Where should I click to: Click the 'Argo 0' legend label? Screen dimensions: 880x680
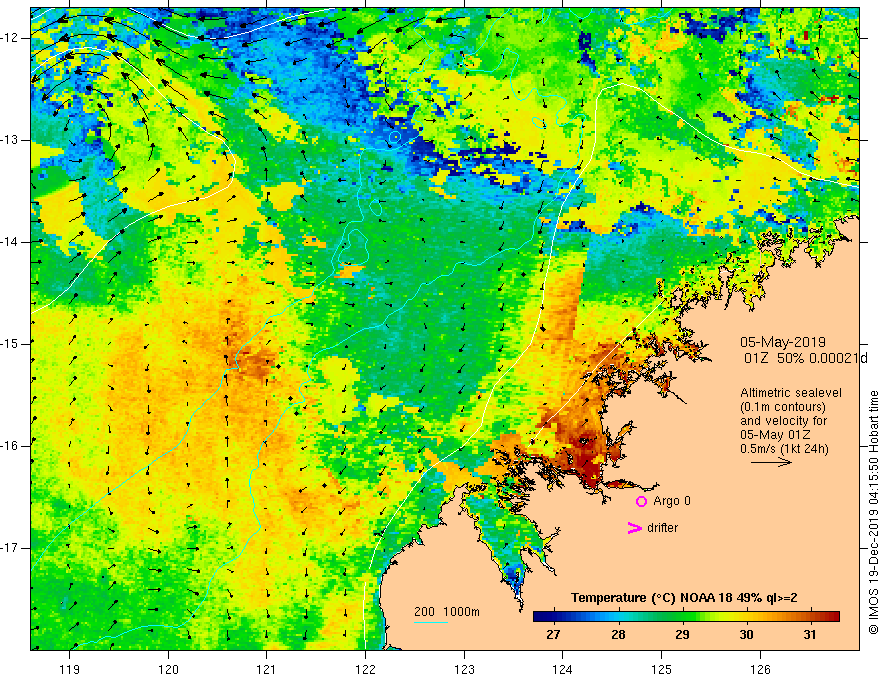tap(672, 501)
